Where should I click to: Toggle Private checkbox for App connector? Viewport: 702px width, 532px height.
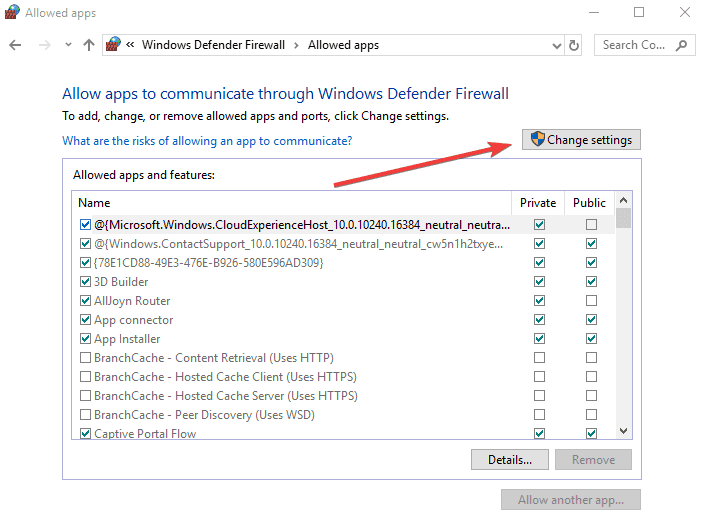[x=540, y=320]
